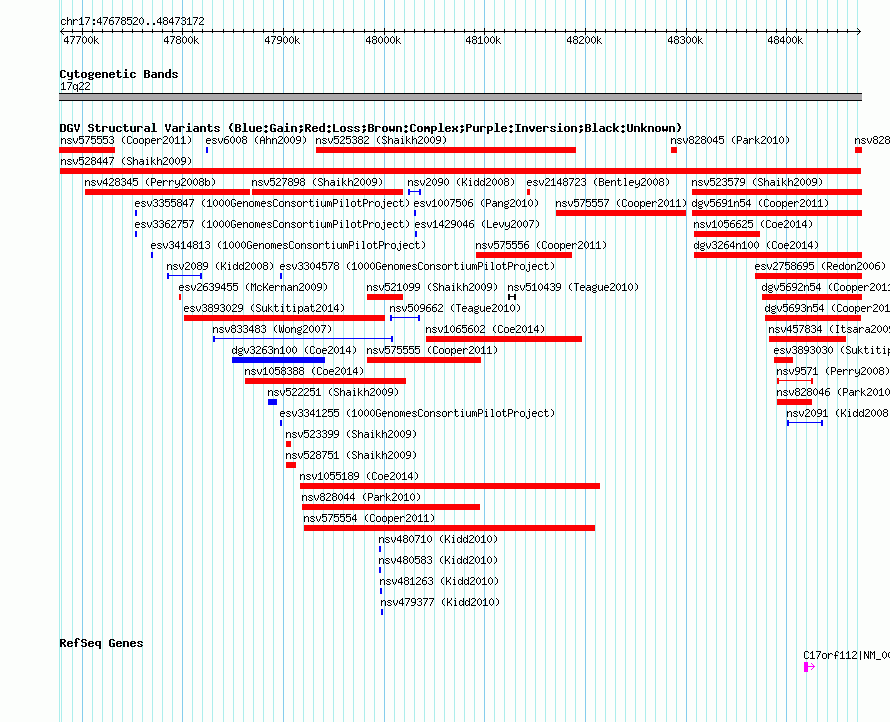Screen dimensions: 890x722
Task: Select nsv575557 (Cooper2011) variant label
Action: tap(622, 203)
